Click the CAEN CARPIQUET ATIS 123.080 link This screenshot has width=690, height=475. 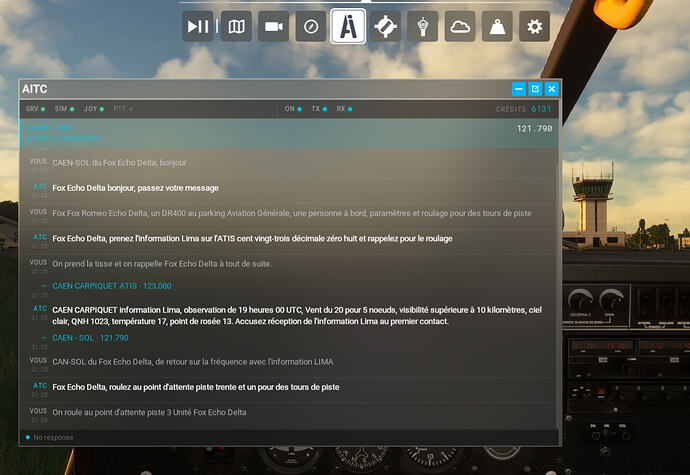point(112,286)
